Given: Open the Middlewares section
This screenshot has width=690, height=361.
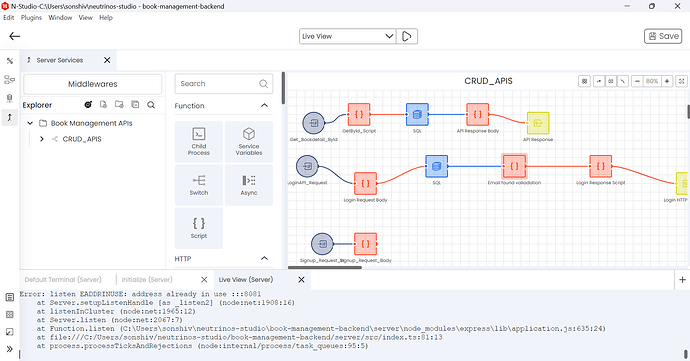Looking at the screenshot, I should click(92, 84).
